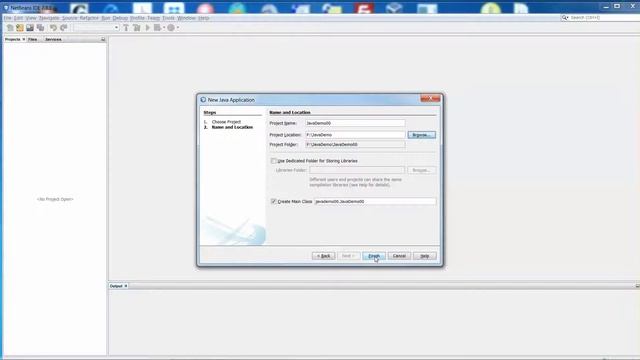Click the Project Name input field
Image resolution: width=640 pixels, height=360 pixels.
355,123
